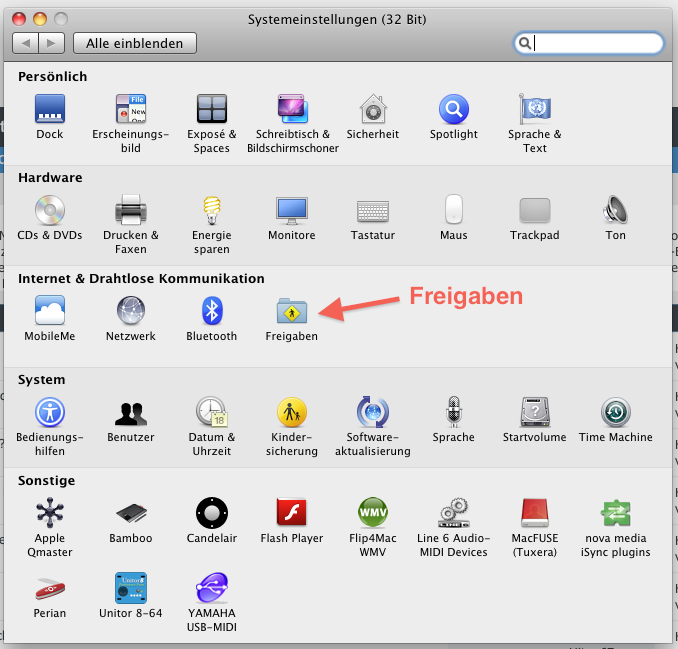Open Sprache speech settings microphone icon
Screen dimensions: 678x649
pos(454,412)
